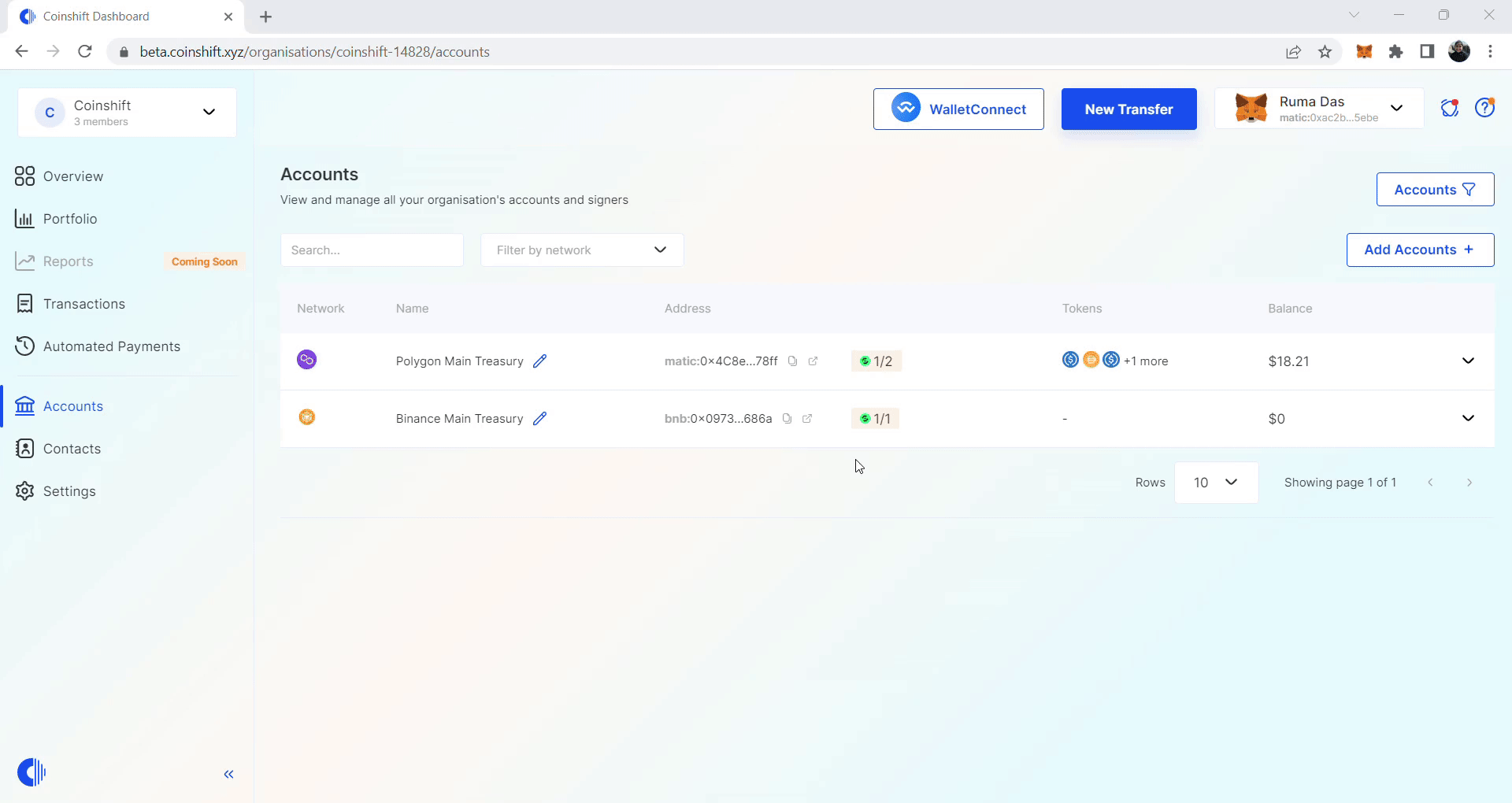1512x803 pixels.
Task: Copy the matic:0x4C8e...78ff address
Action: [x=793, y=361]
